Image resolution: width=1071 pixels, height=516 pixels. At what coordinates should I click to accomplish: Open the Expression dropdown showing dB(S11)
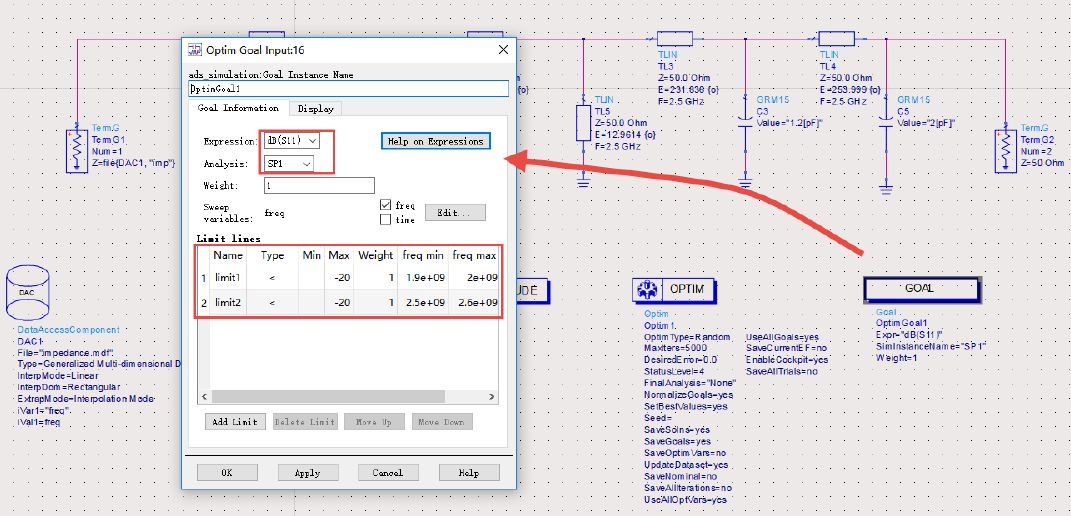[x=292, y=141]
